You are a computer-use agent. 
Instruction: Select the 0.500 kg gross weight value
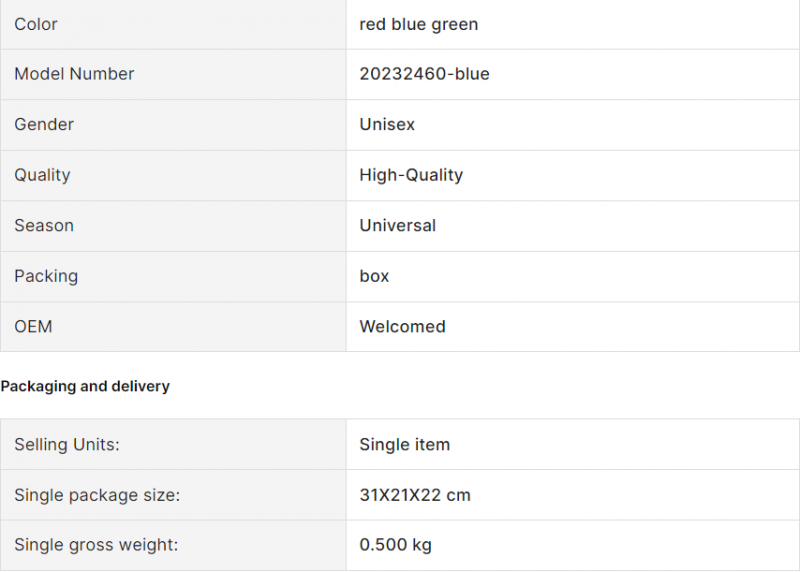pos(395,545)
